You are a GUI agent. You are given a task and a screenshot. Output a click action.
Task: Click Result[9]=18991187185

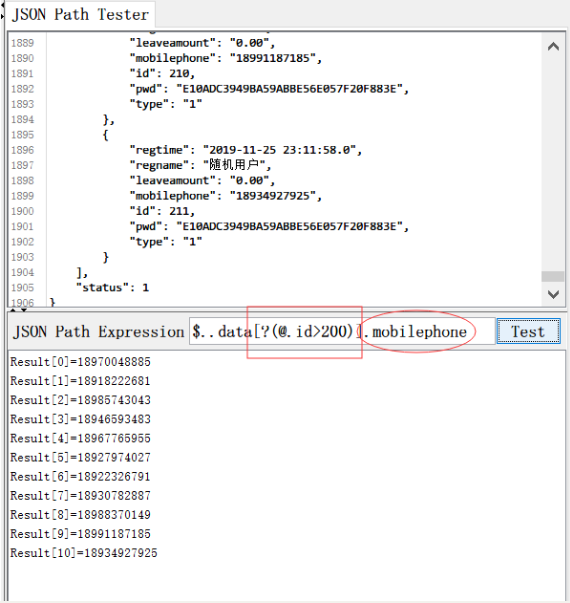pyautogui.click(x=80, y=534)
